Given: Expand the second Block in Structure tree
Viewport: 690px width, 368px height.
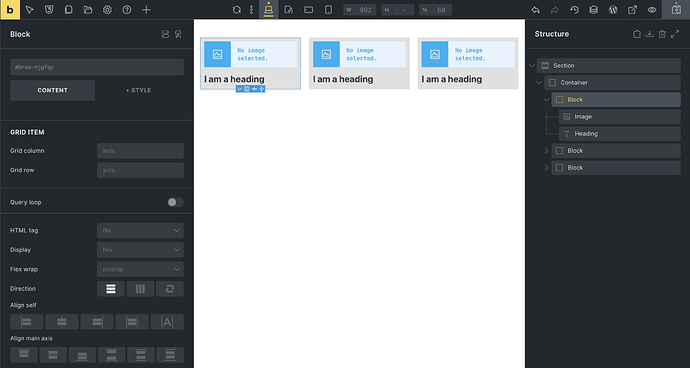Looking at the screenshot, I should tap(546, 151).
